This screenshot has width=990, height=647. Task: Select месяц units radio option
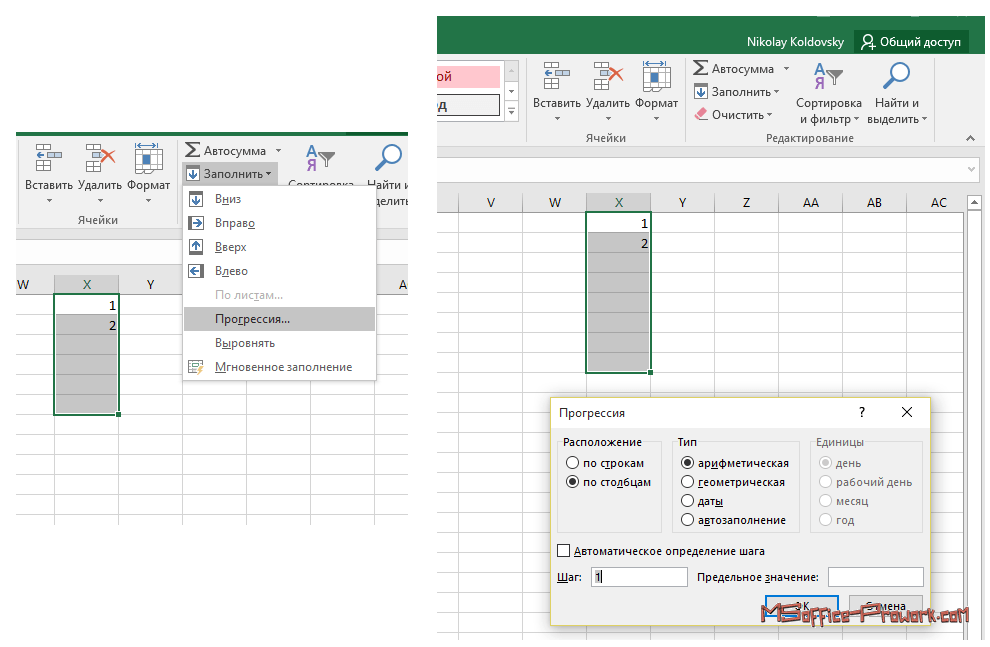pyautogui.click(x=825, y=501)
